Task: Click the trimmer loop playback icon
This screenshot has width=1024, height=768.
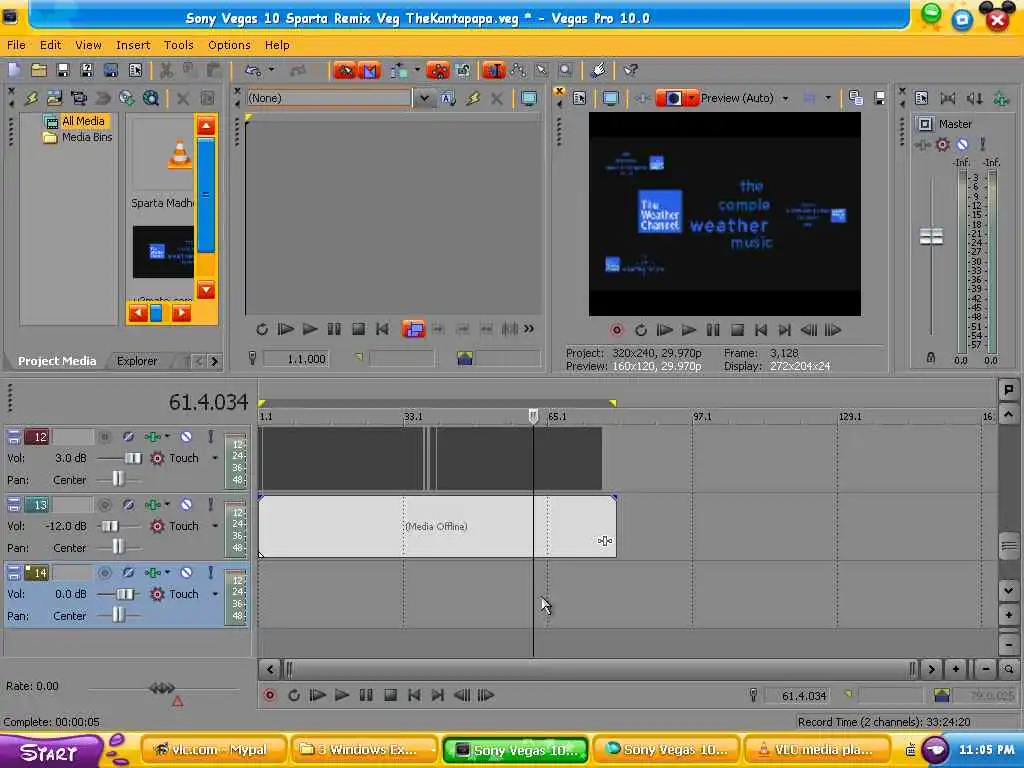Action: (x=262, y=329)
